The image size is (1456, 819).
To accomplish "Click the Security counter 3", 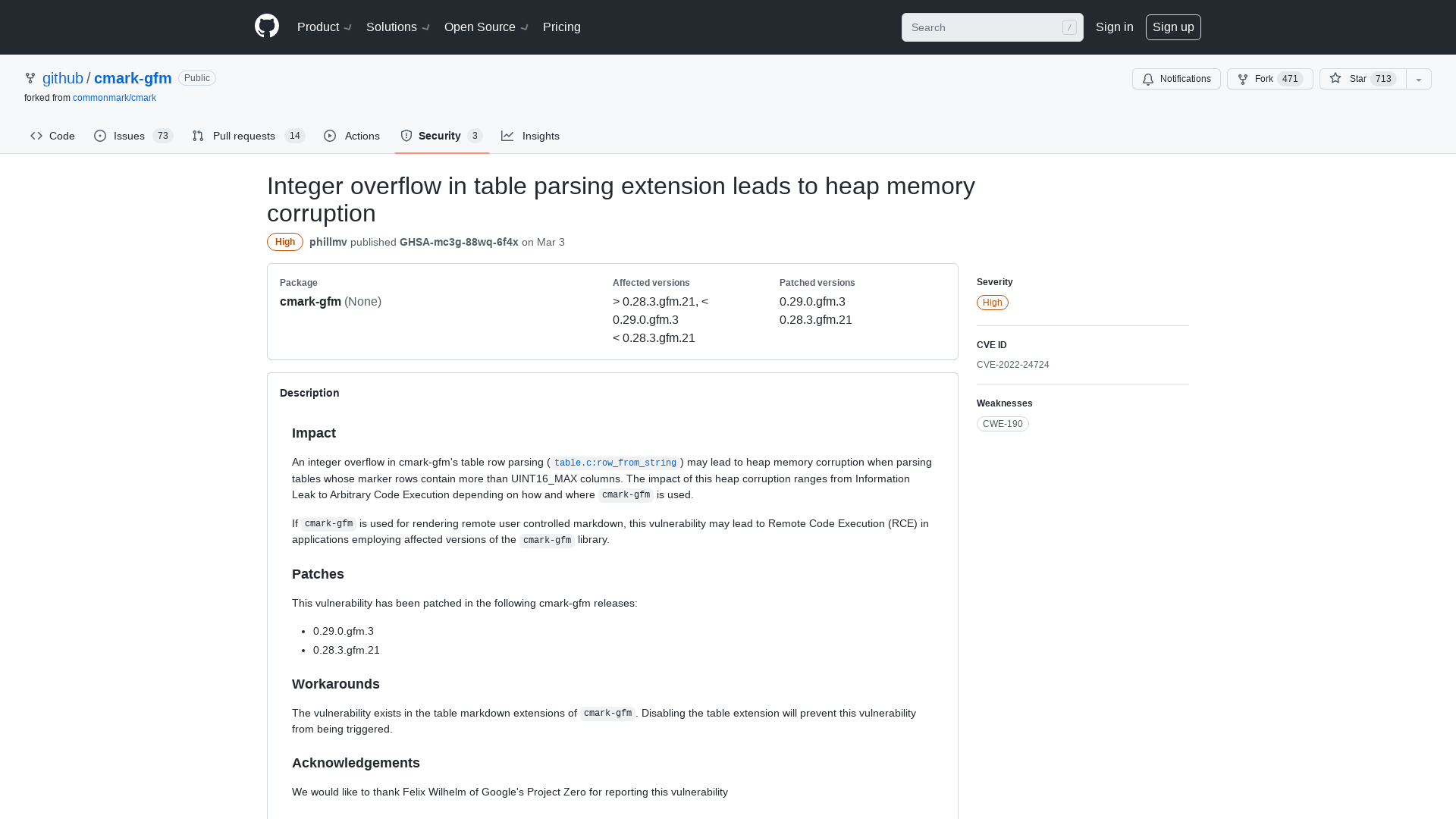I will click(x=475, y=136).
